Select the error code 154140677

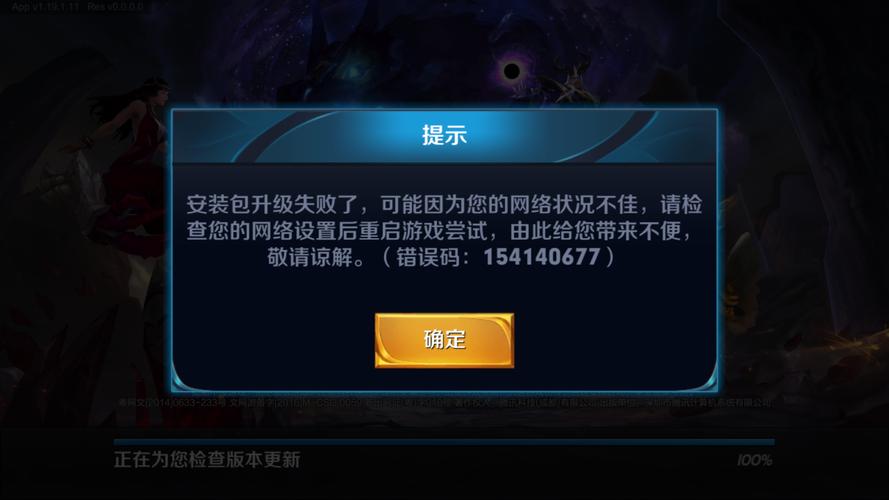pos(541,257)
